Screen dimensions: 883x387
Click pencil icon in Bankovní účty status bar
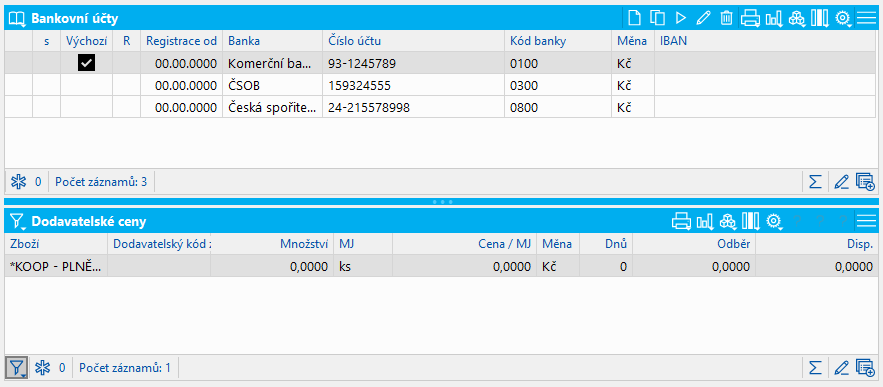coord(841,182)
